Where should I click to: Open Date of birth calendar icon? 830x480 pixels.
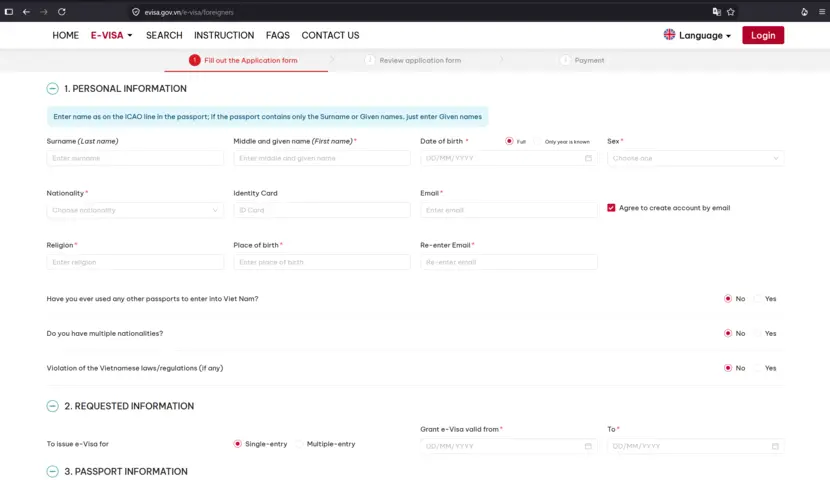[x=588, y=158]
